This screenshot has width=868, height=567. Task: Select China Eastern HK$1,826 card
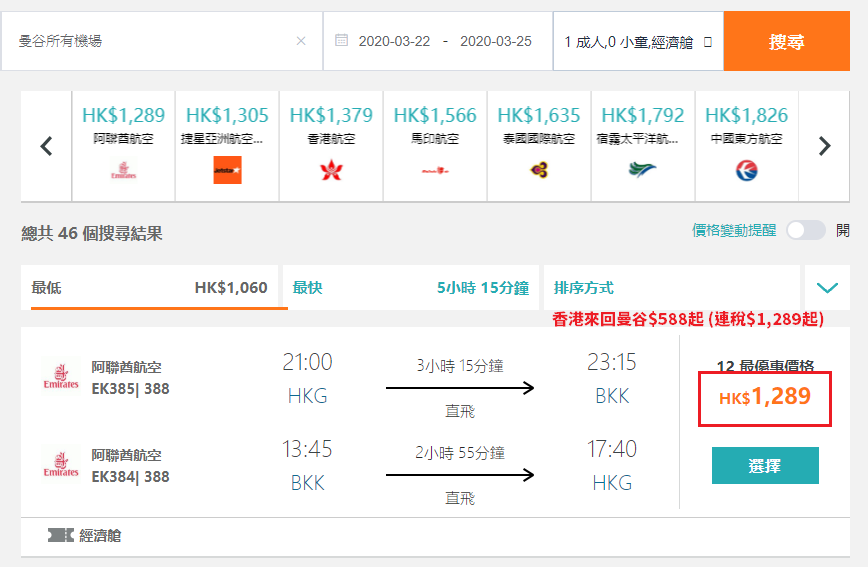(746, 146)
